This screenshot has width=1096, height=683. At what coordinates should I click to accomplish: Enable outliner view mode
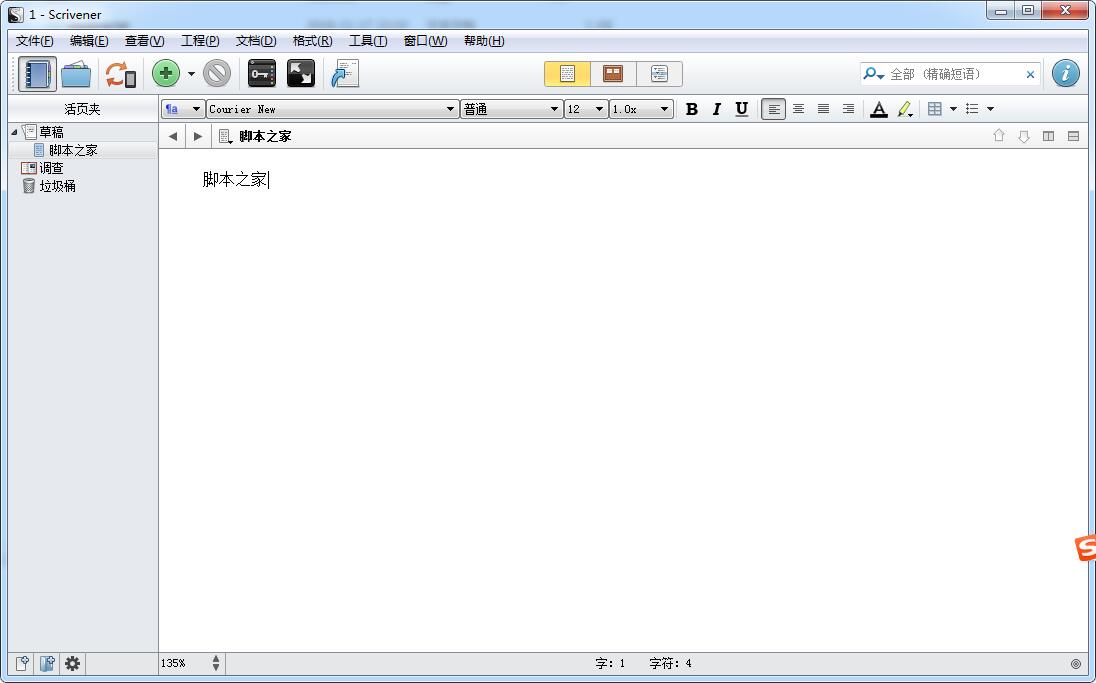click(659, 73)
